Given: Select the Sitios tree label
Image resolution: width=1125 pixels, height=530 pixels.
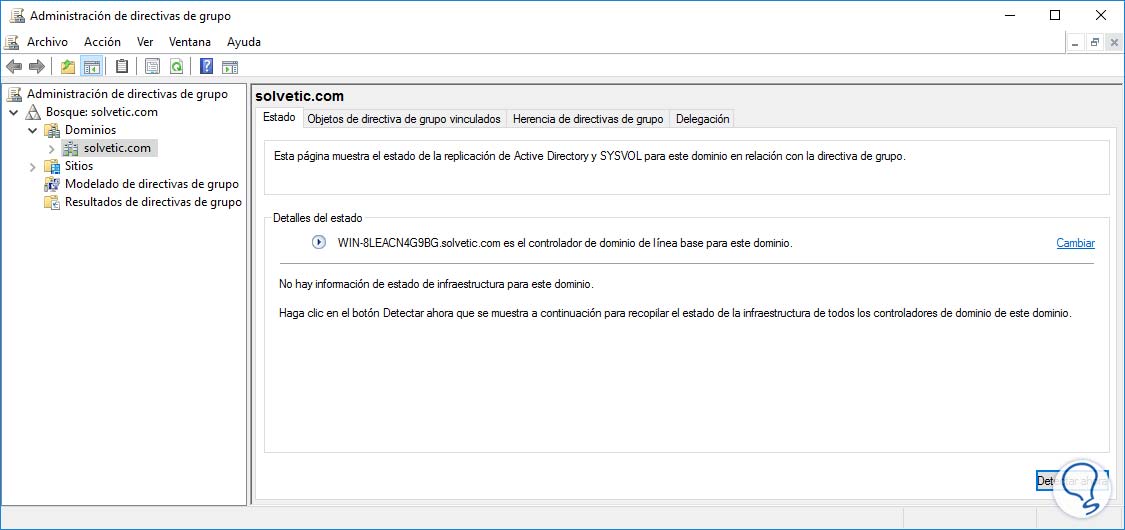Looking at the screenshot, I should pos(78,166).
